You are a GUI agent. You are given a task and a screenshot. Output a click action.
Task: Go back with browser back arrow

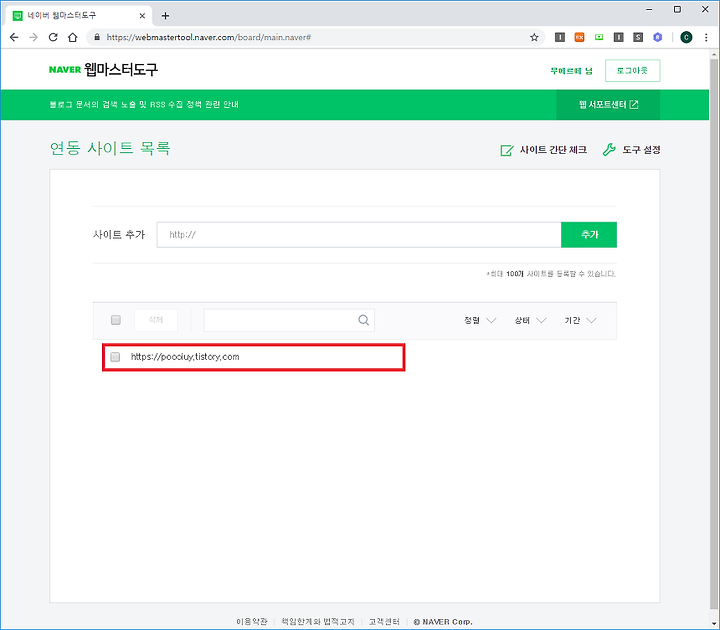point(14,37)
